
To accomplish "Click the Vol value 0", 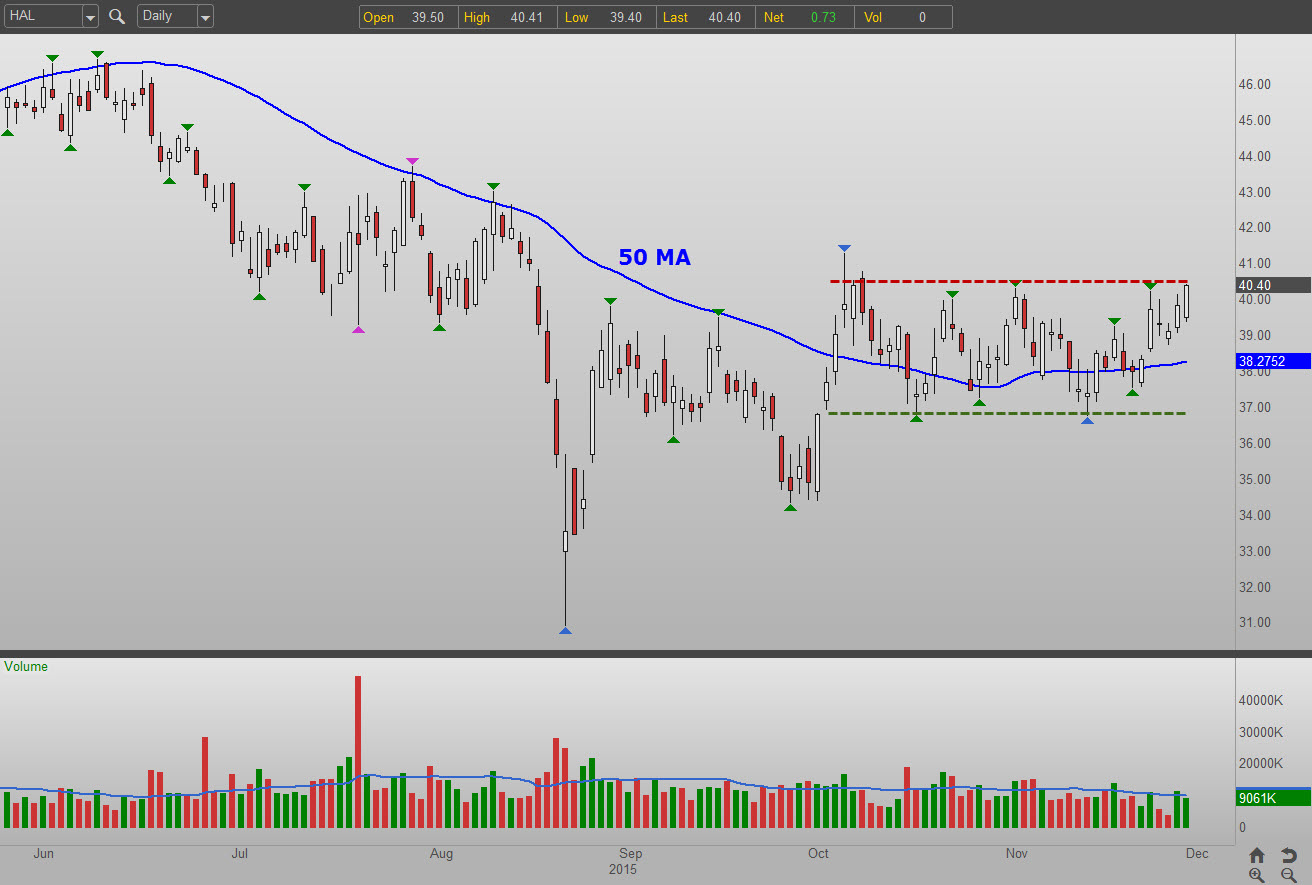I will [x=922, y=17].
